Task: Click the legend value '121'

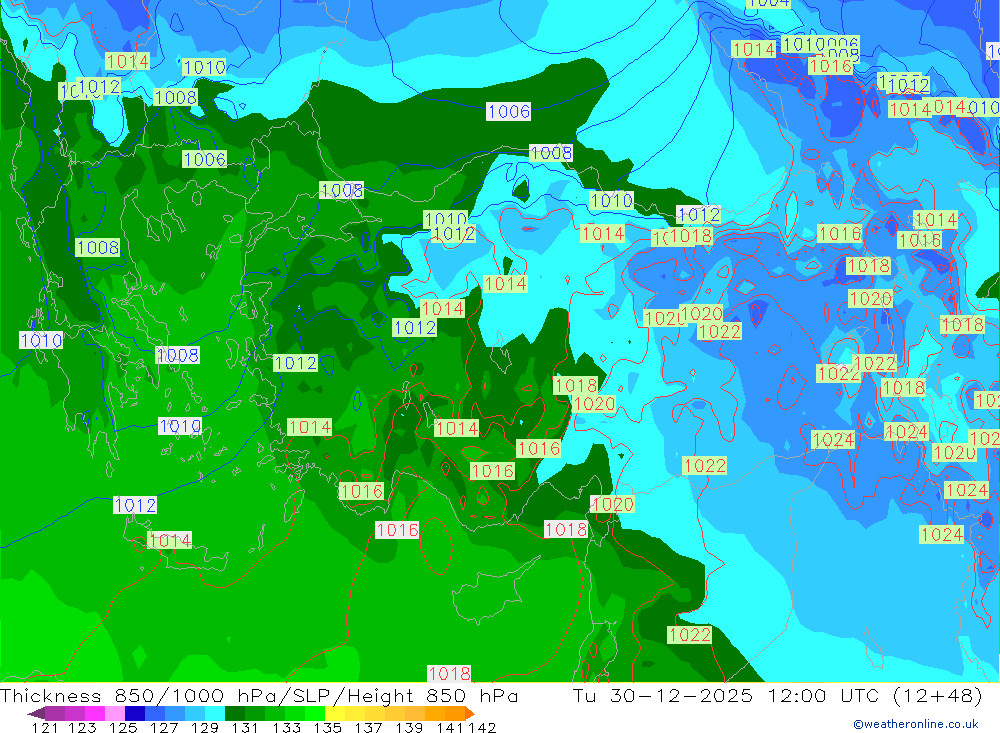Action: [x=45, y=727]
